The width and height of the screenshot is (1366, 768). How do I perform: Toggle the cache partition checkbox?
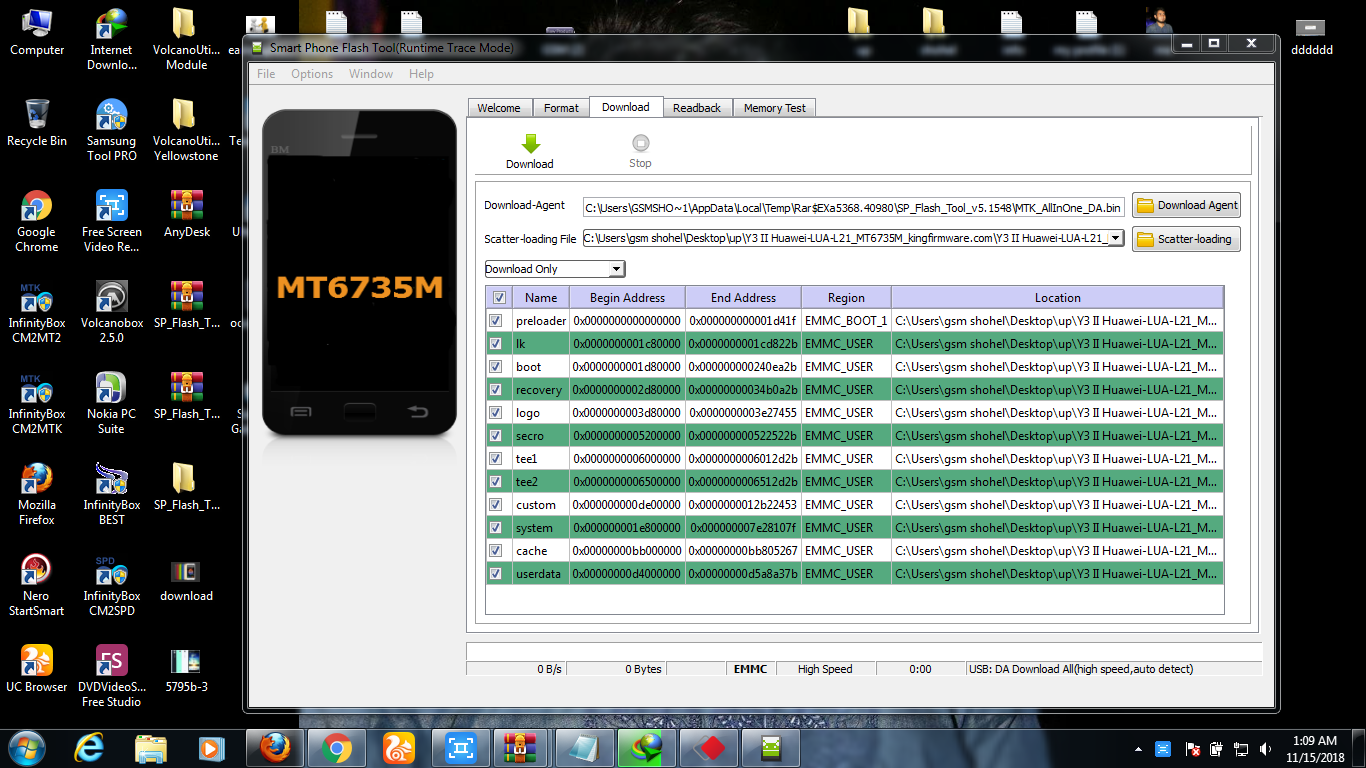click(496, 551)
